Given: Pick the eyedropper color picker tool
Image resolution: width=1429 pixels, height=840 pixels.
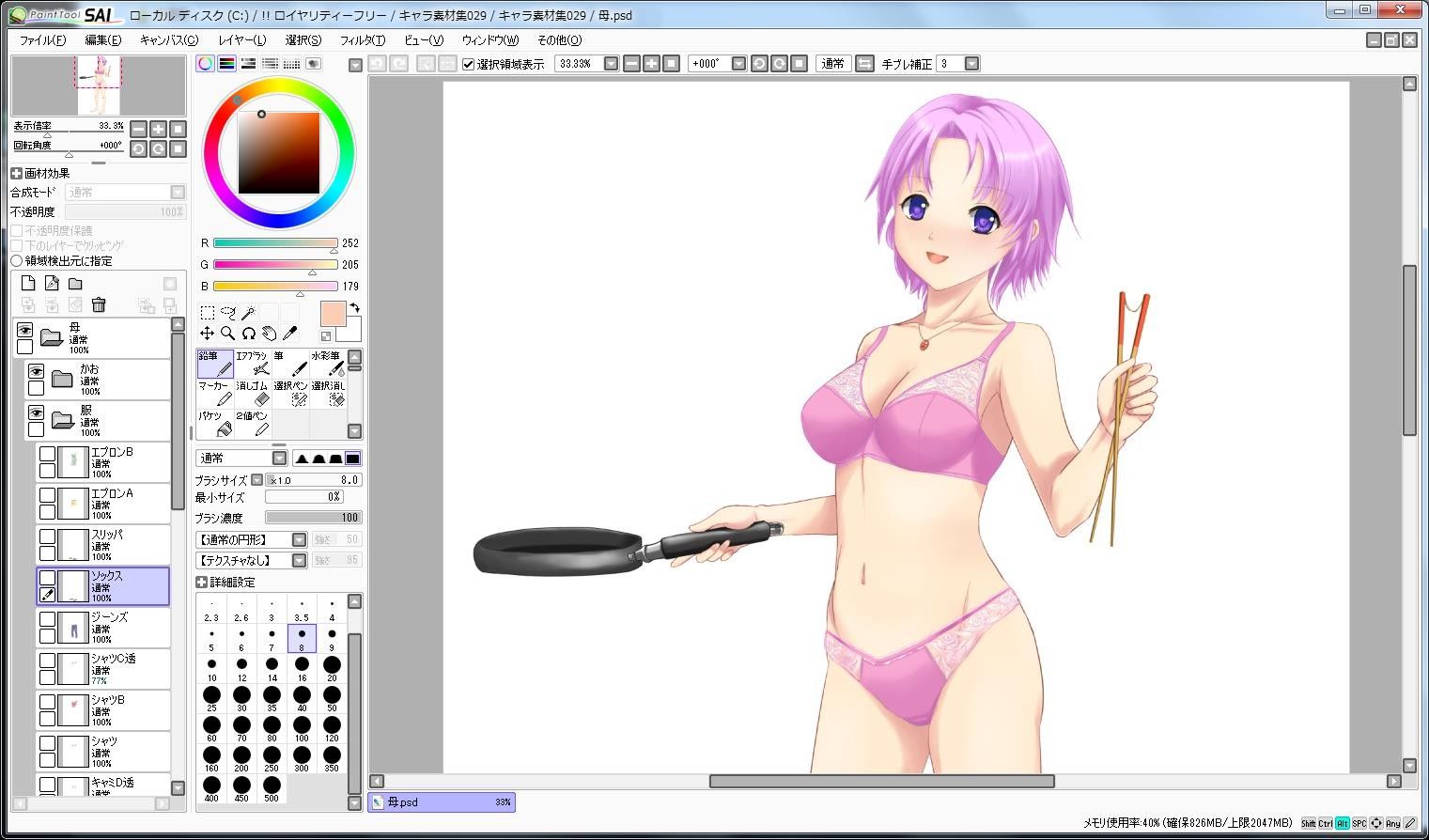Looking at the screenshot, I should 289,334.
